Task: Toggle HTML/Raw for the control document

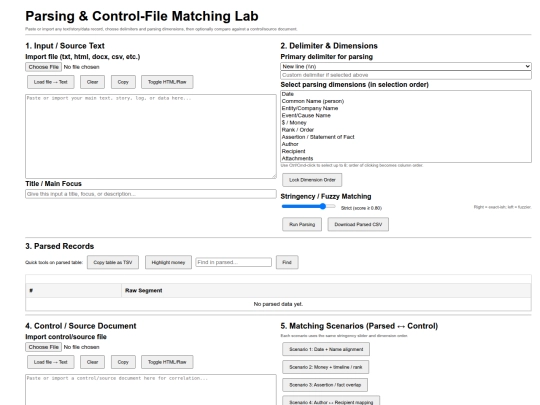Action: (167, 362)
